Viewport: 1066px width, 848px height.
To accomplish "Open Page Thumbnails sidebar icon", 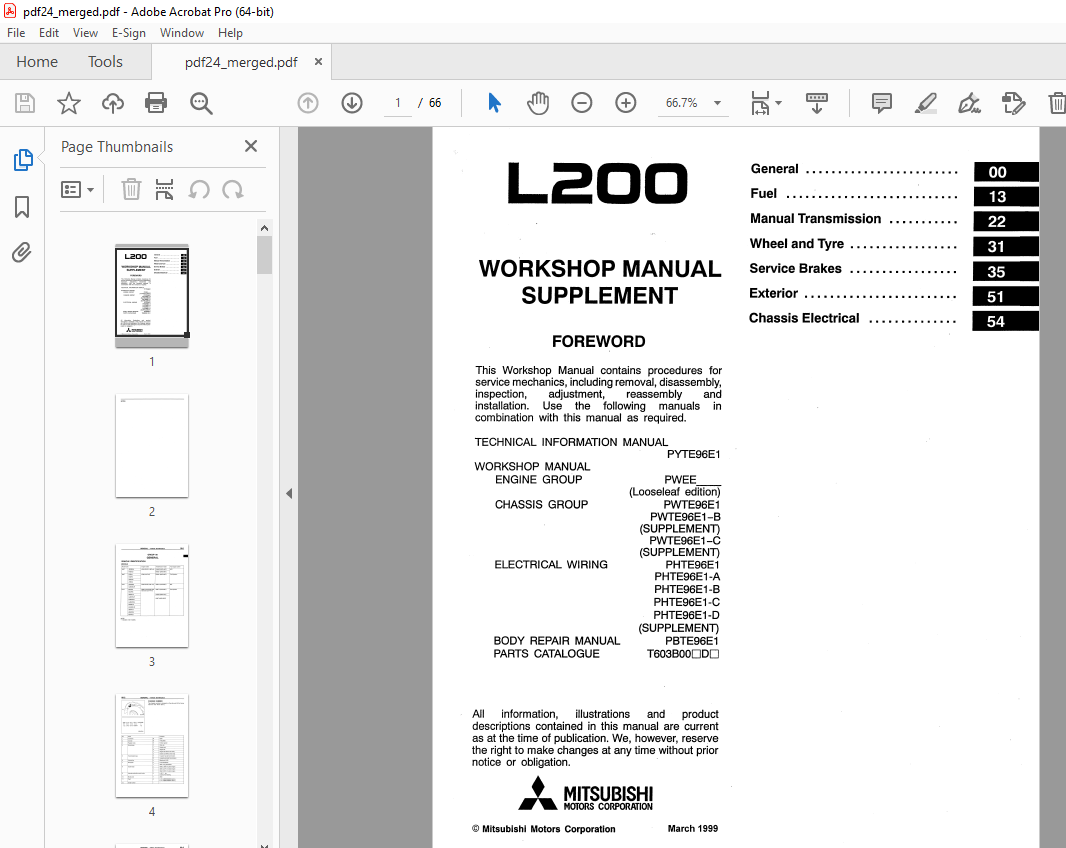I will (x=22, y=159).
